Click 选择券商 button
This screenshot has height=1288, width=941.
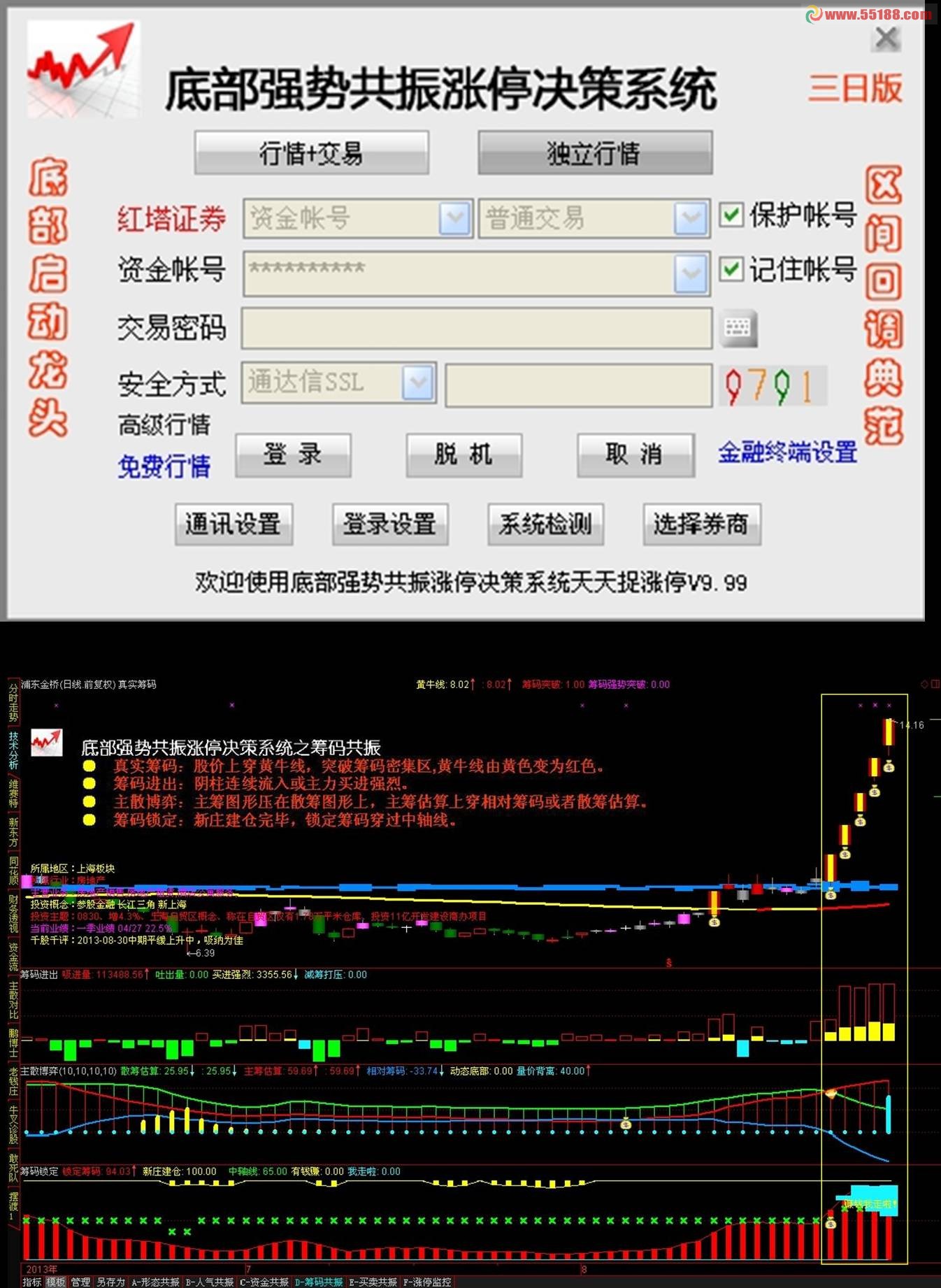(x=702, y=524)
